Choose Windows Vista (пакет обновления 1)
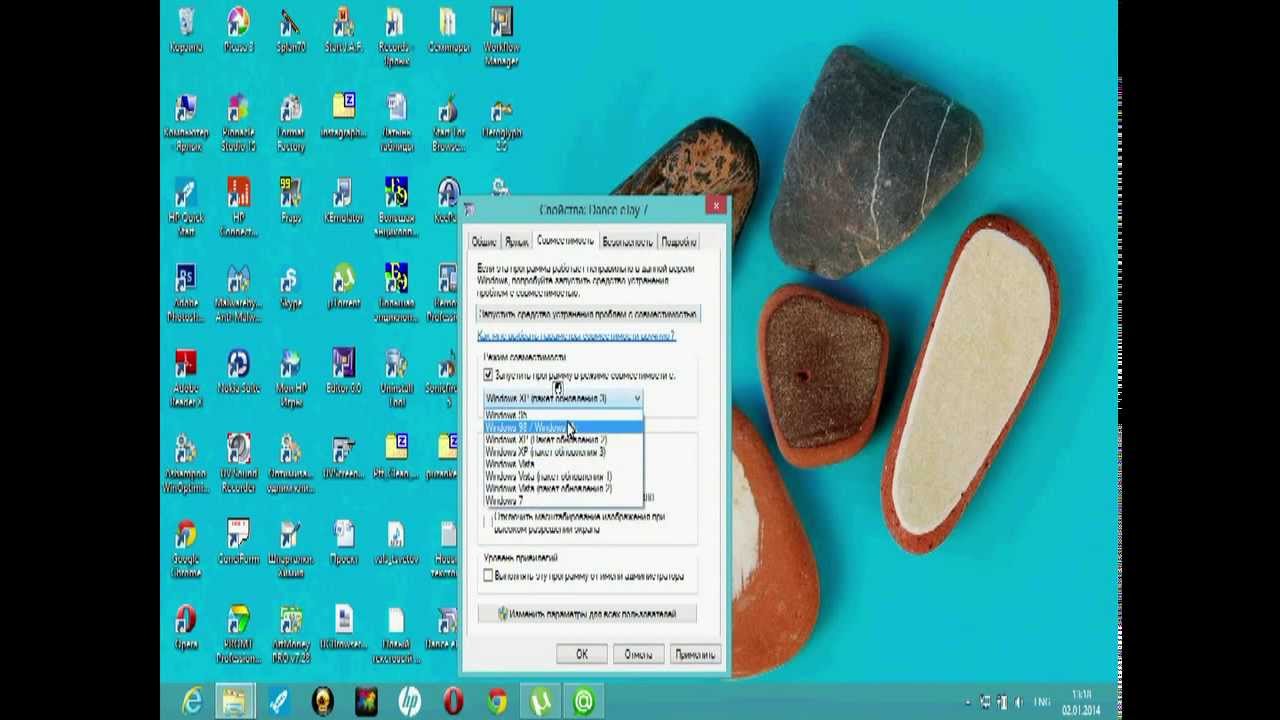 563,476
